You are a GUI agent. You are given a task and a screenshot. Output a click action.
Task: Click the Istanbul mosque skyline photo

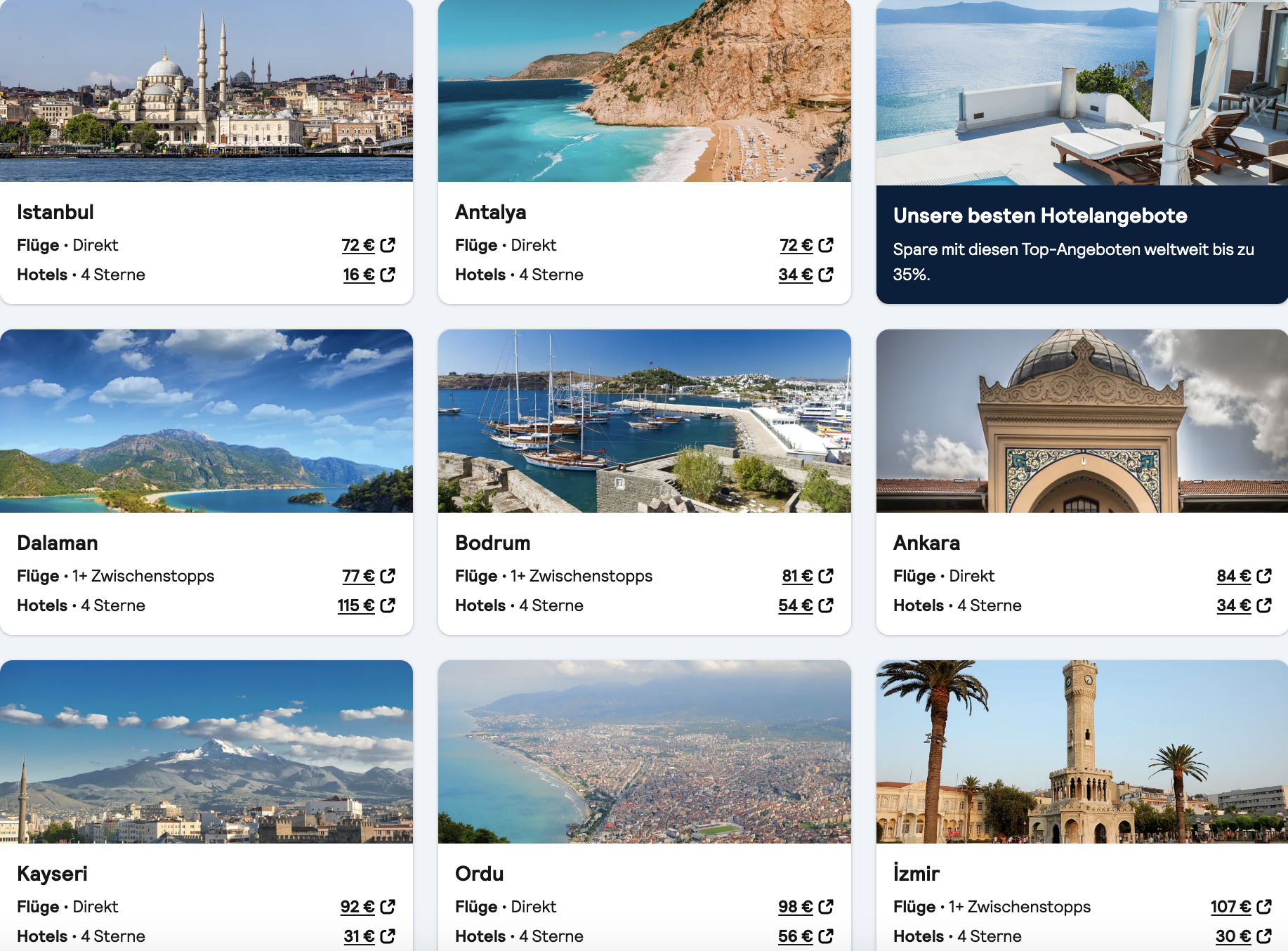(x=206, y=91)
